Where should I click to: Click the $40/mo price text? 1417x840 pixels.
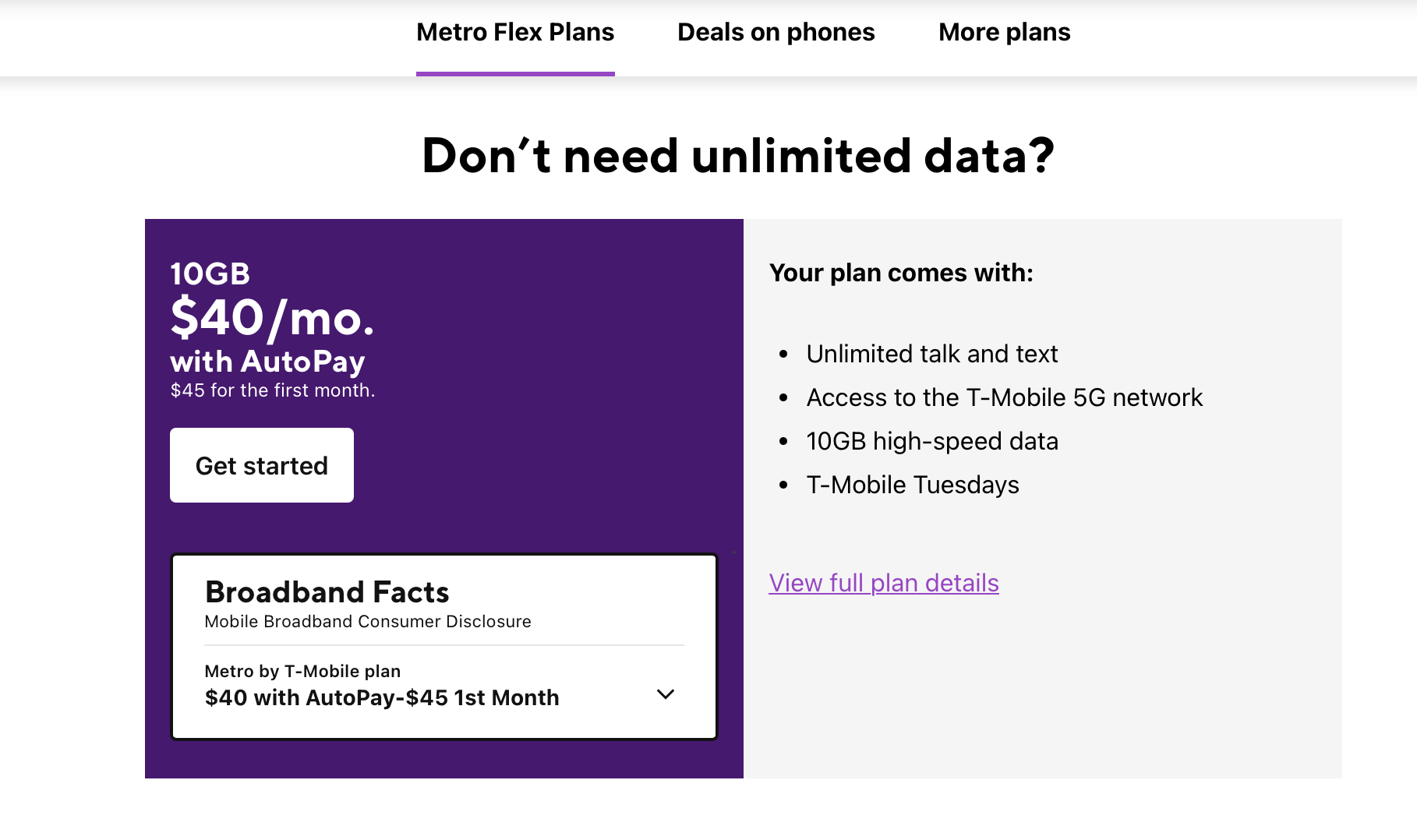272,318
